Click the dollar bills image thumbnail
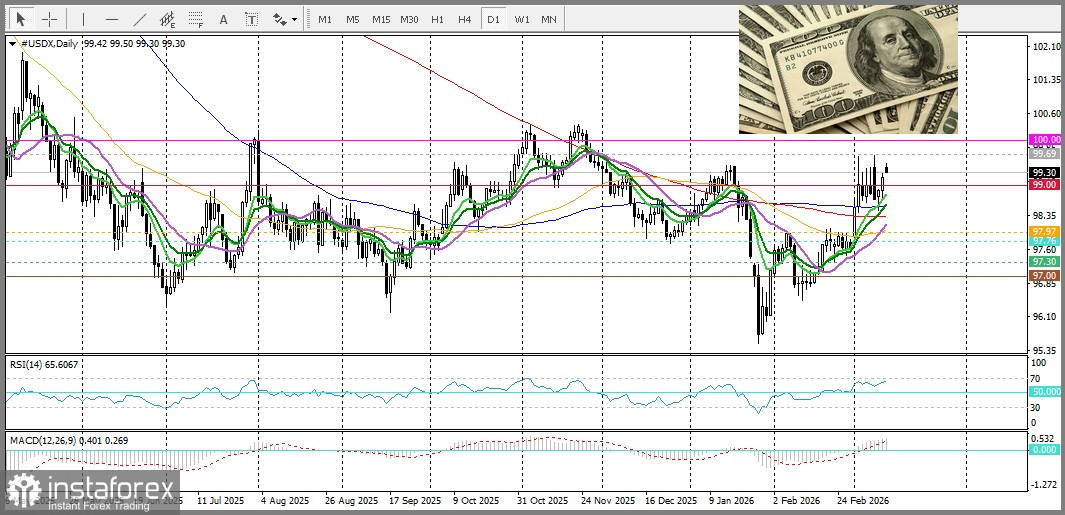The image size is (1065, 515). 848,69
